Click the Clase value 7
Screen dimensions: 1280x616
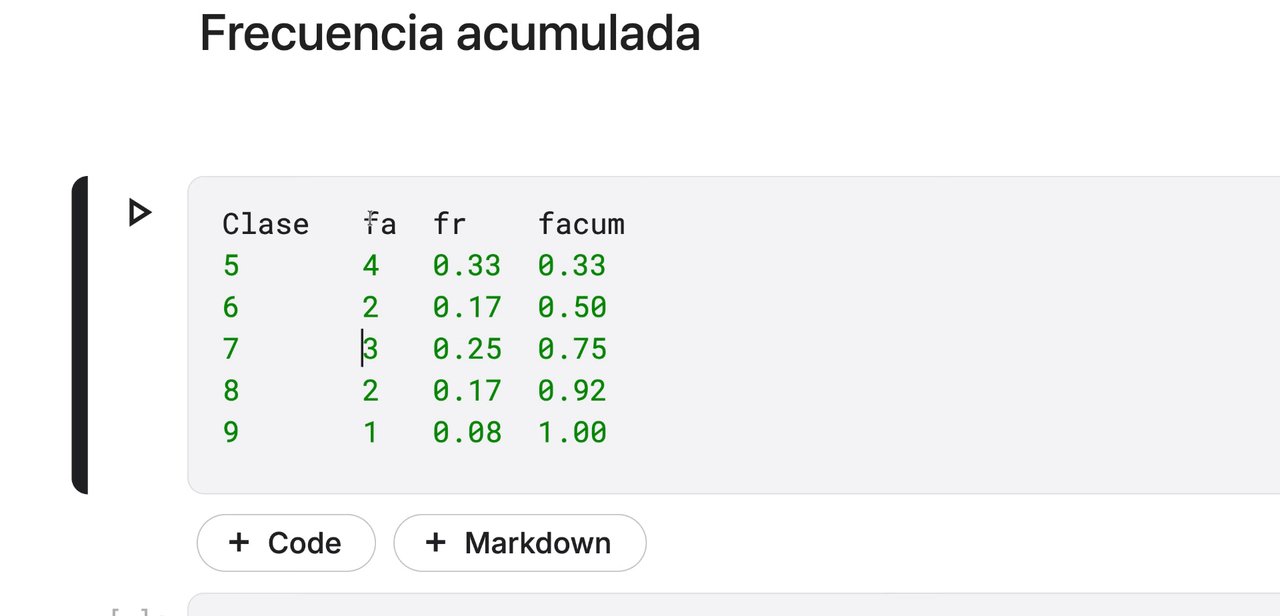(x=231, y=349)
